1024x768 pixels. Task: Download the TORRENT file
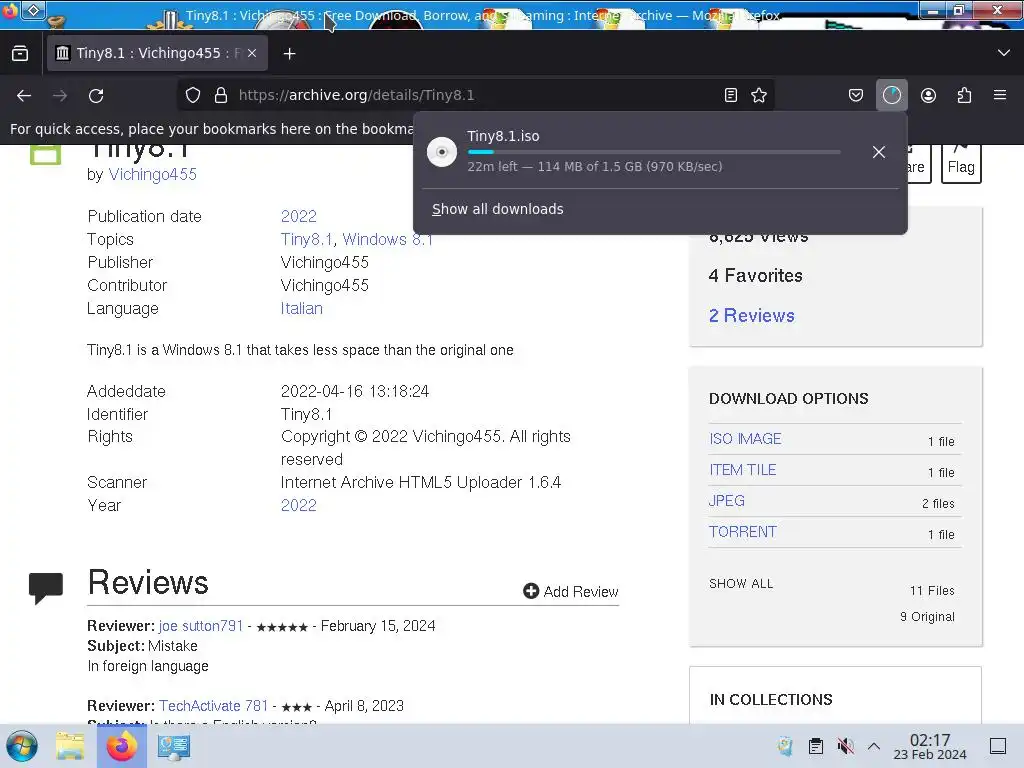tap(743, 532)
